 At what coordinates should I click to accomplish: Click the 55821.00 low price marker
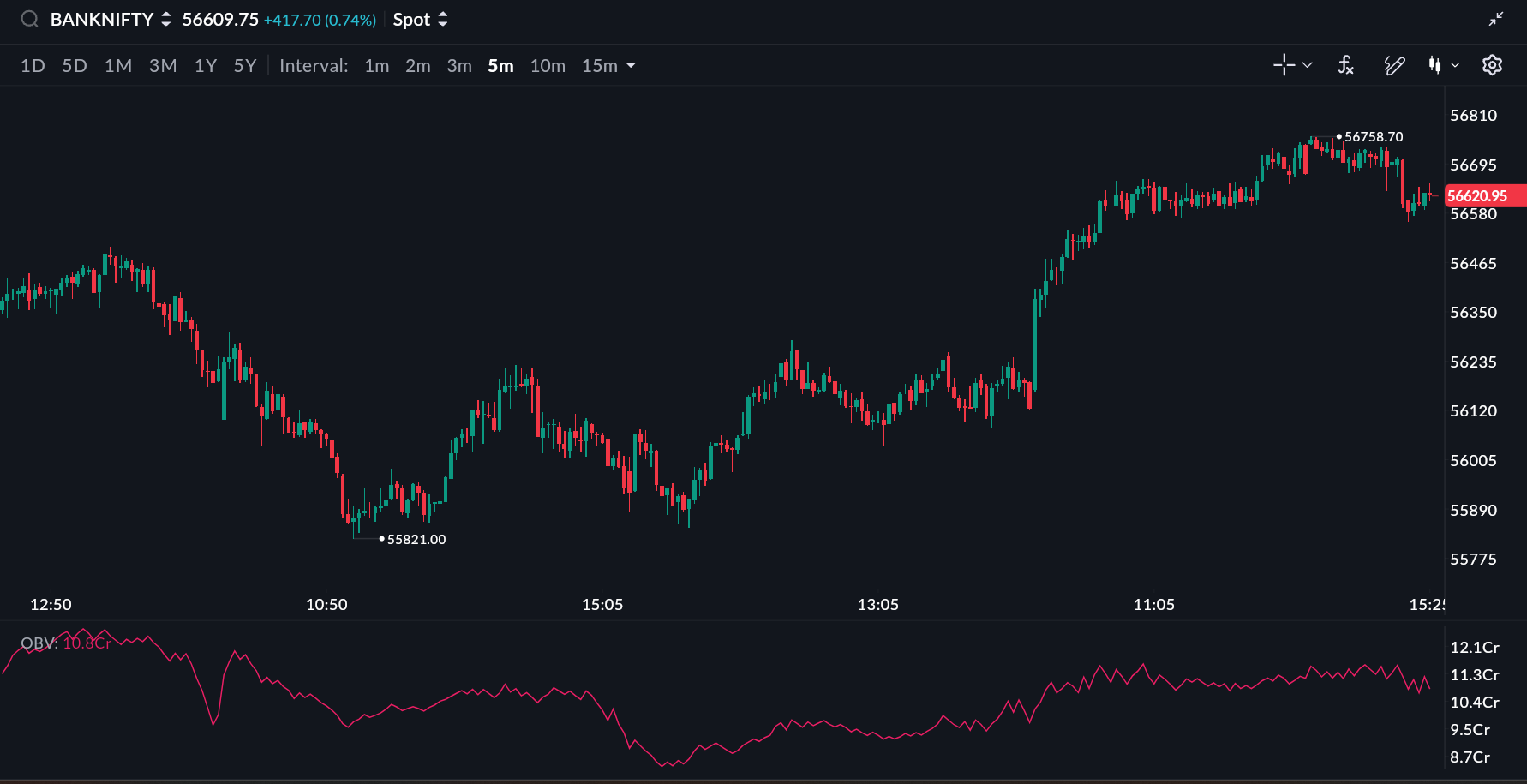pyautogui.click(x=416, y=540)
